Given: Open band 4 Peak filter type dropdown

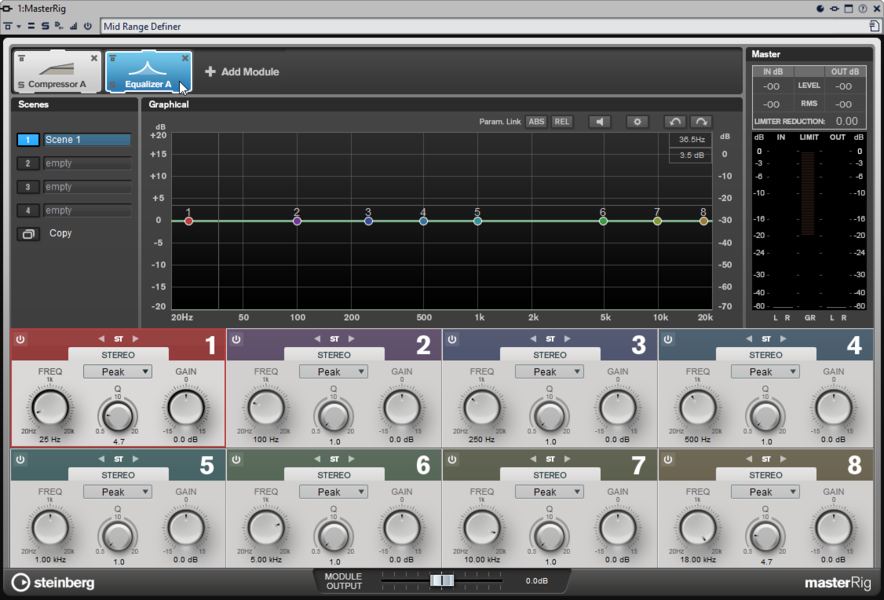Looking at the screenshot, I should [765, 372].
